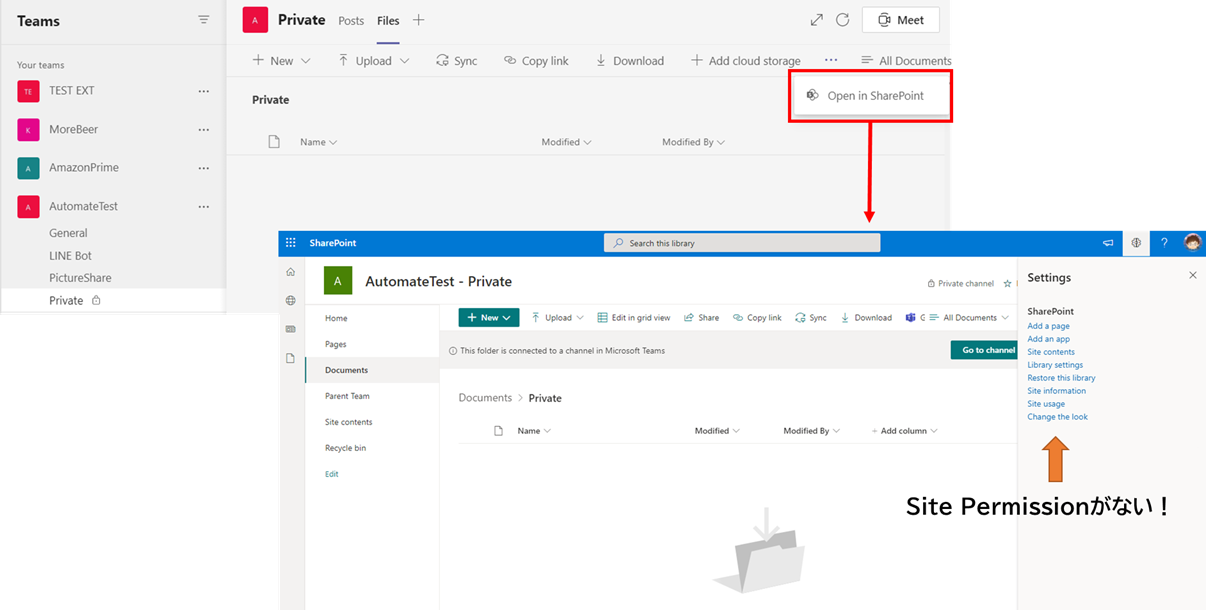Click the reload tab icon in Teams
Image resolution: width=1206 pixels, height=610 pixels.
point(843,20)
